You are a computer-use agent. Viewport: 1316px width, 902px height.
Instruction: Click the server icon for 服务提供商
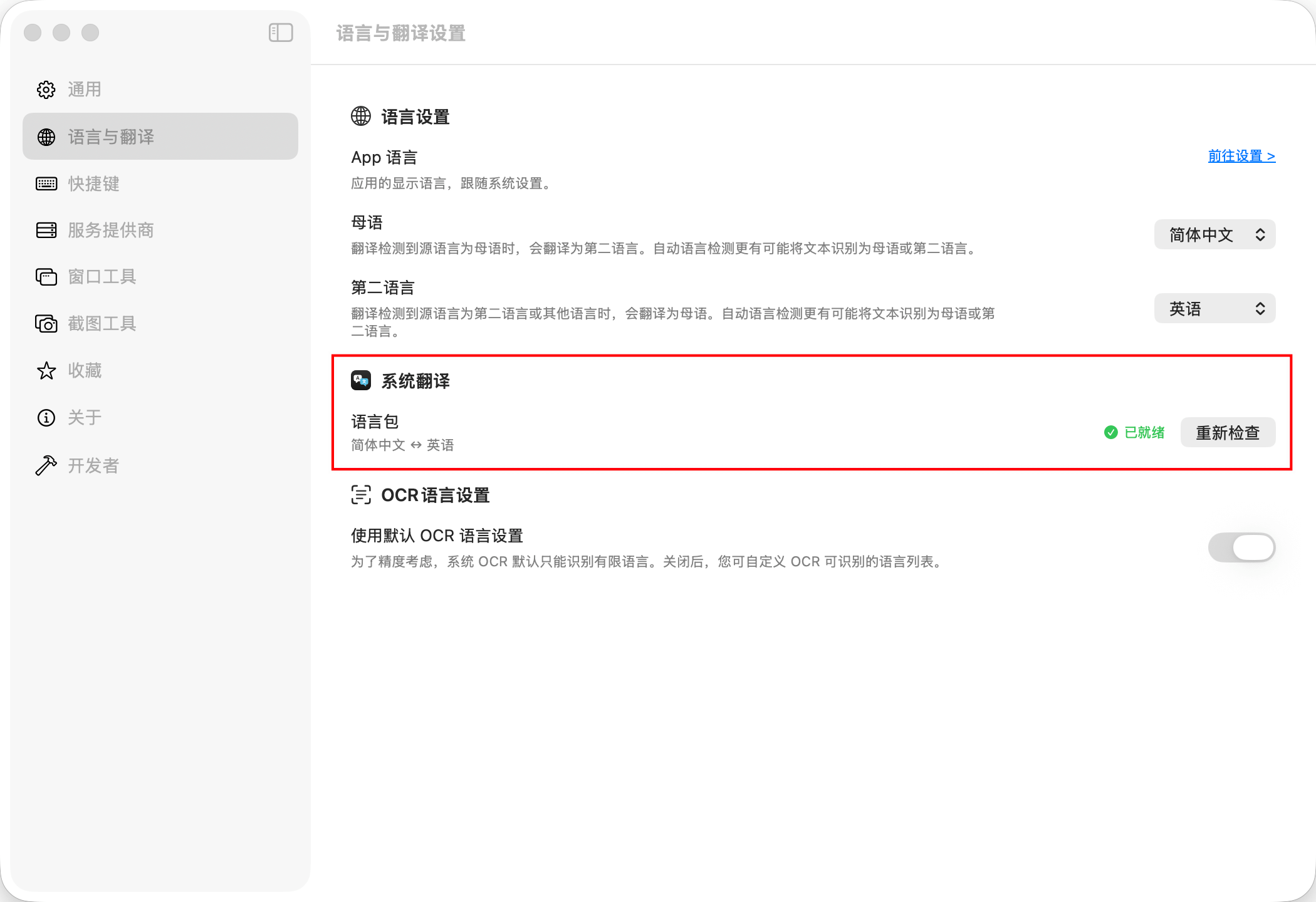[x=46, y=230]
